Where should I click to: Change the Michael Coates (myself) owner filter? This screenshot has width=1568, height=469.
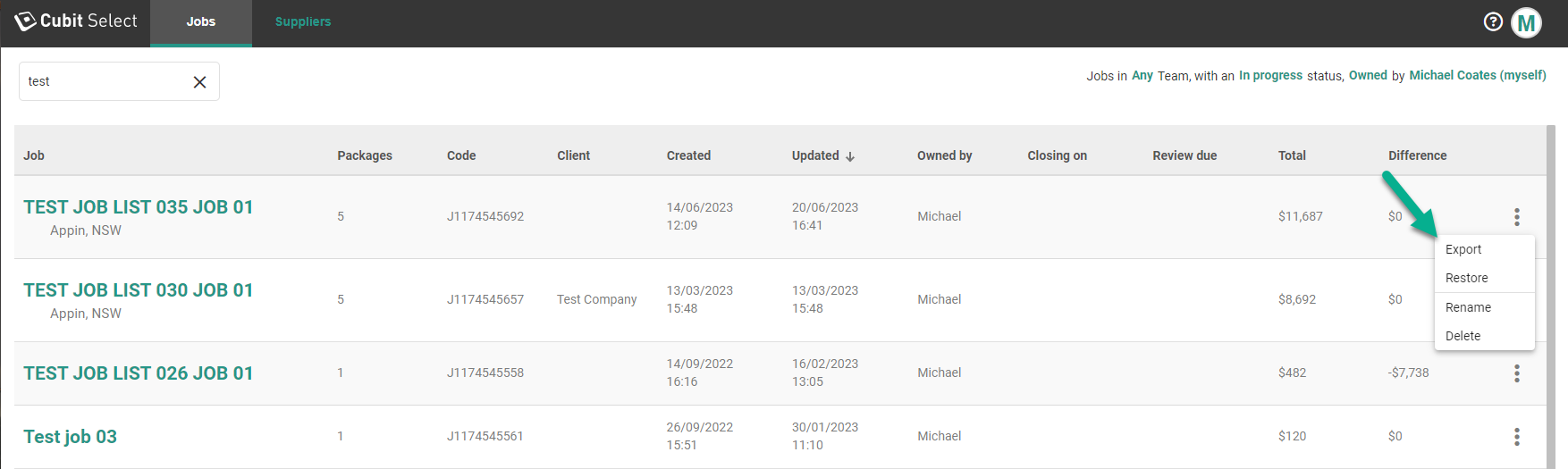tap(1477, 76)
